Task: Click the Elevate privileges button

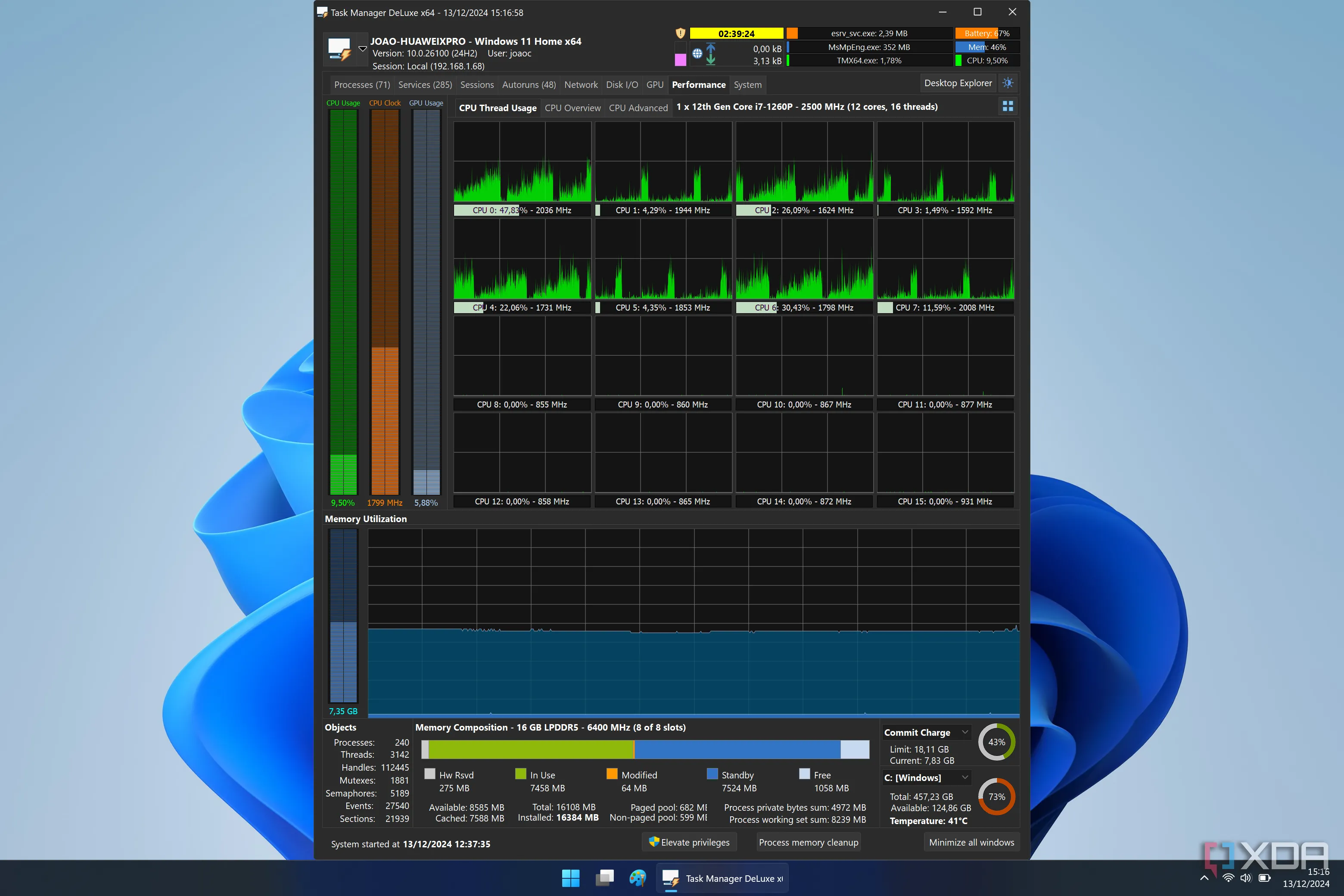Action: click(689, 842)
